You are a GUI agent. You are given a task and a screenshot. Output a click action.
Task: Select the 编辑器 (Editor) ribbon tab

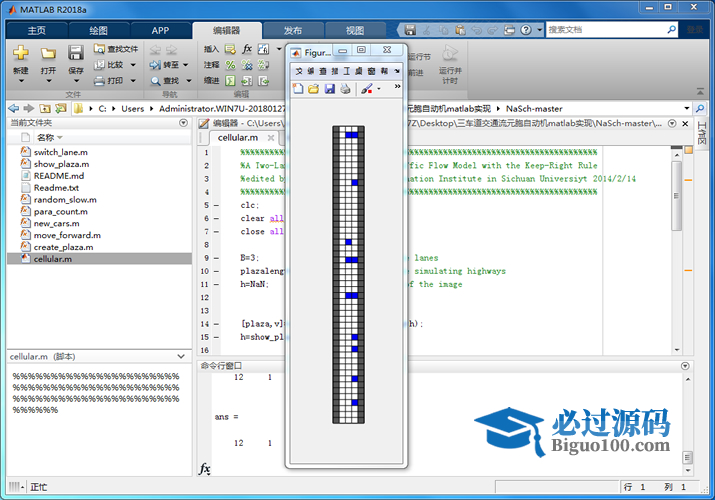227,31
